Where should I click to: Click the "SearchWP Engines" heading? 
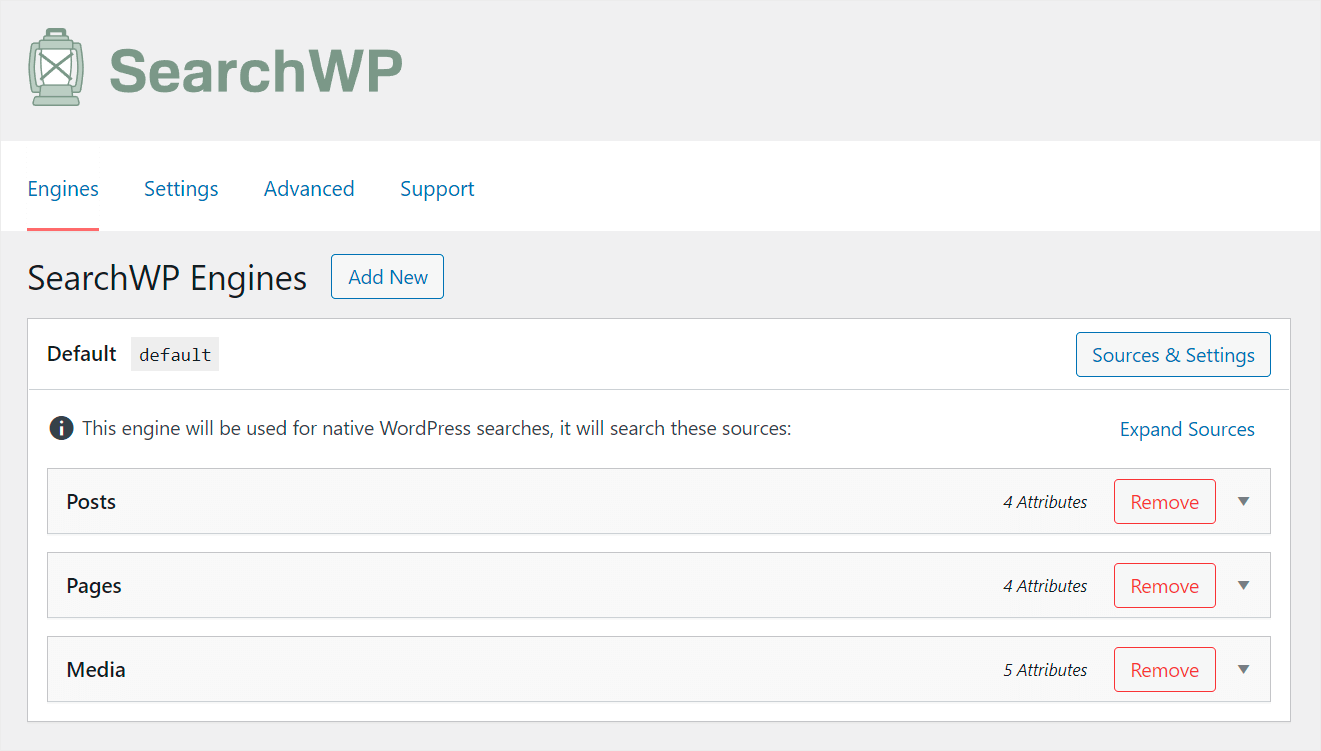167,277
